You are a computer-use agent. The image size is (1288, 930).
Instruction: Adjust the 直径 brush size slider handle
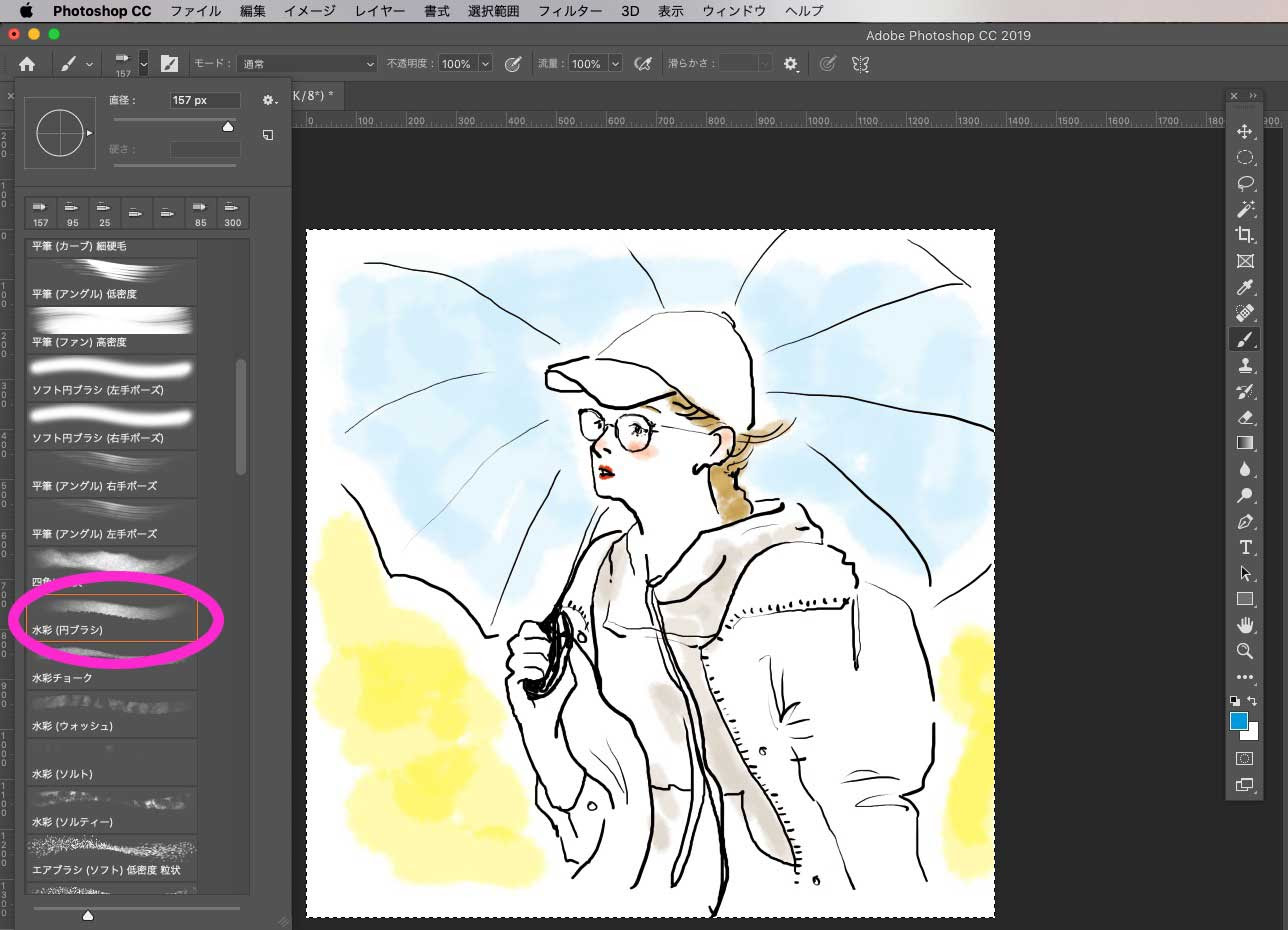[228, 126]
